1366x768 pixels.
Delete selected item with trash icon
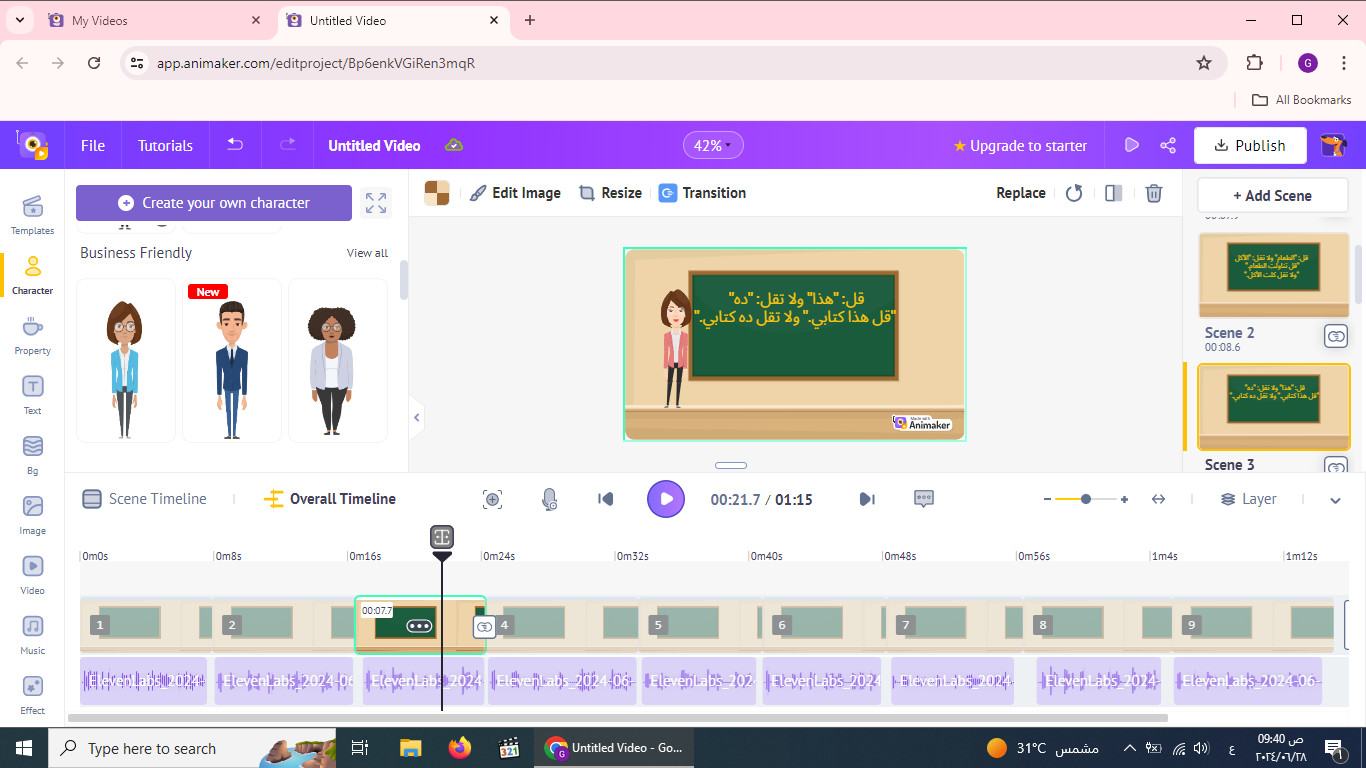(x=1154, y=193)
